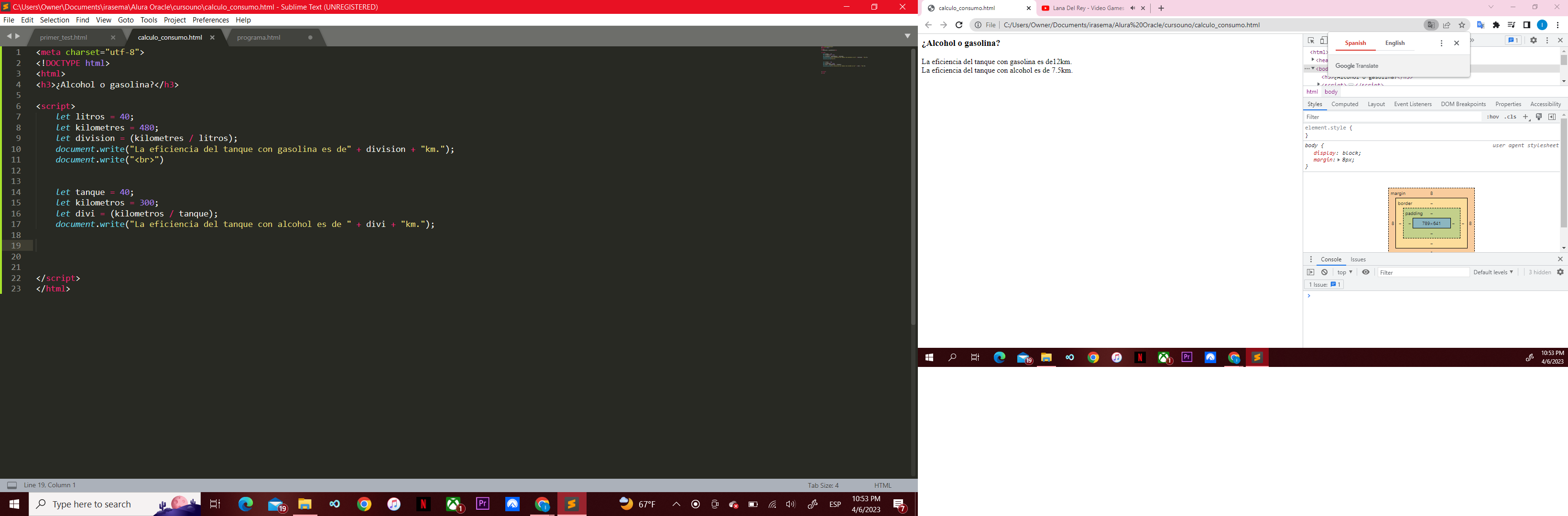Open the Chrome extensions puzzle icon

[1496, 25]
